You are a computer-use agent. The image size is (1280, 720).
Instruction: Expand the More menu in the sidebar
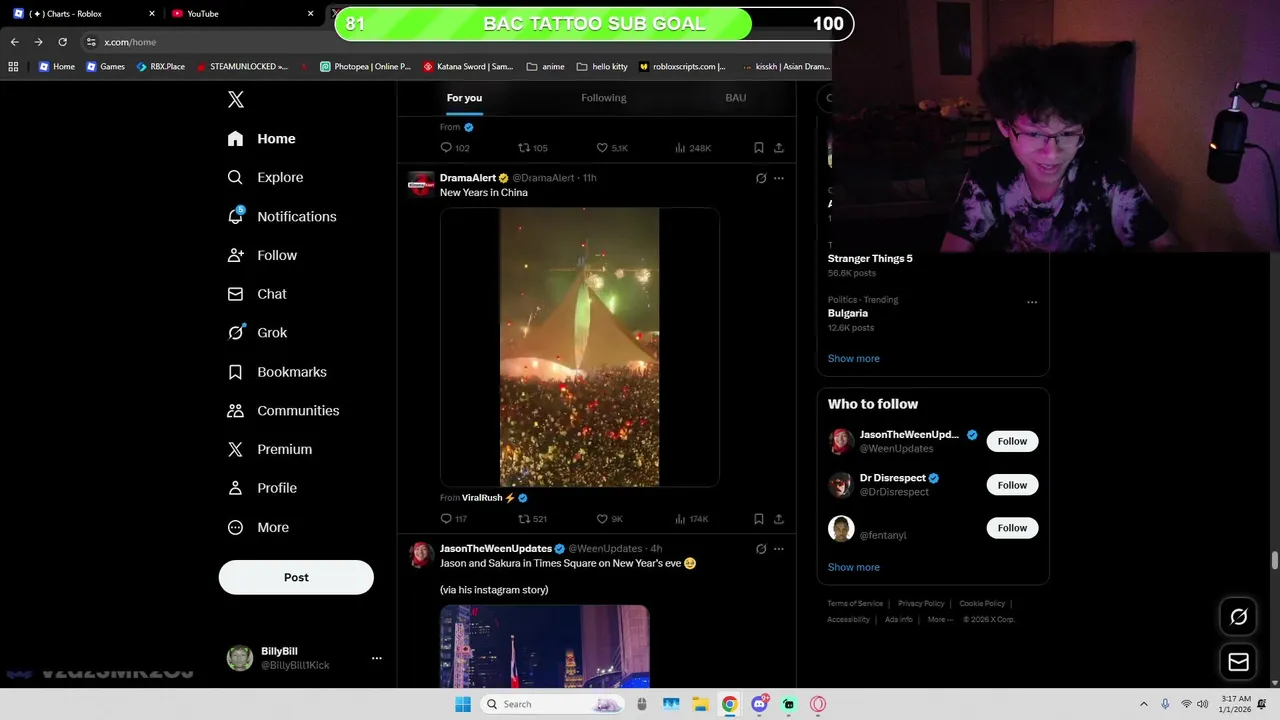(x=259, y=527)
